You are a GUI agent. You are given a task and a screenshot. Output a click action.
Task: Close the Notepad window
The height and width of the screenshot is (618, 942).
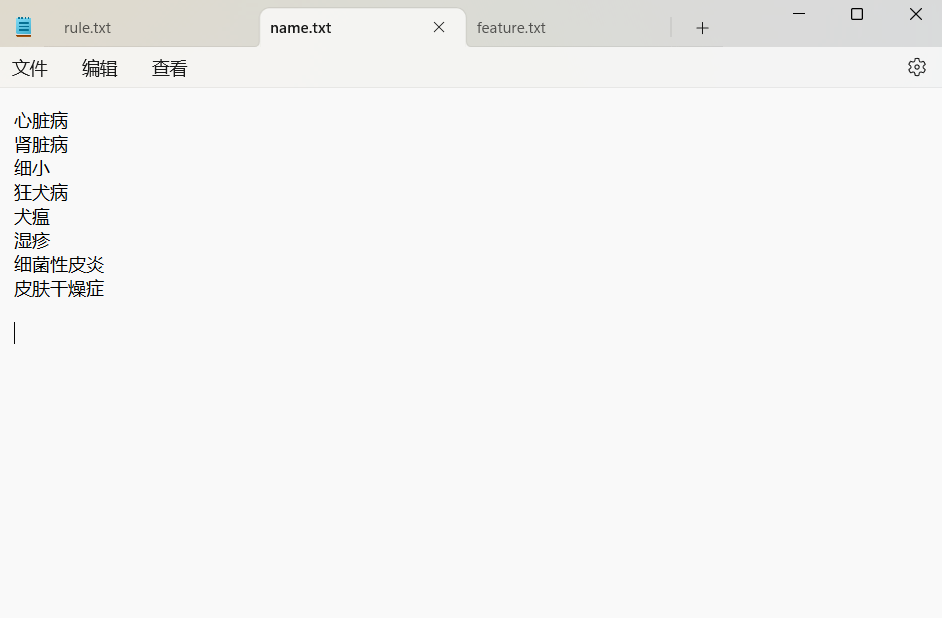coord(915,14)
